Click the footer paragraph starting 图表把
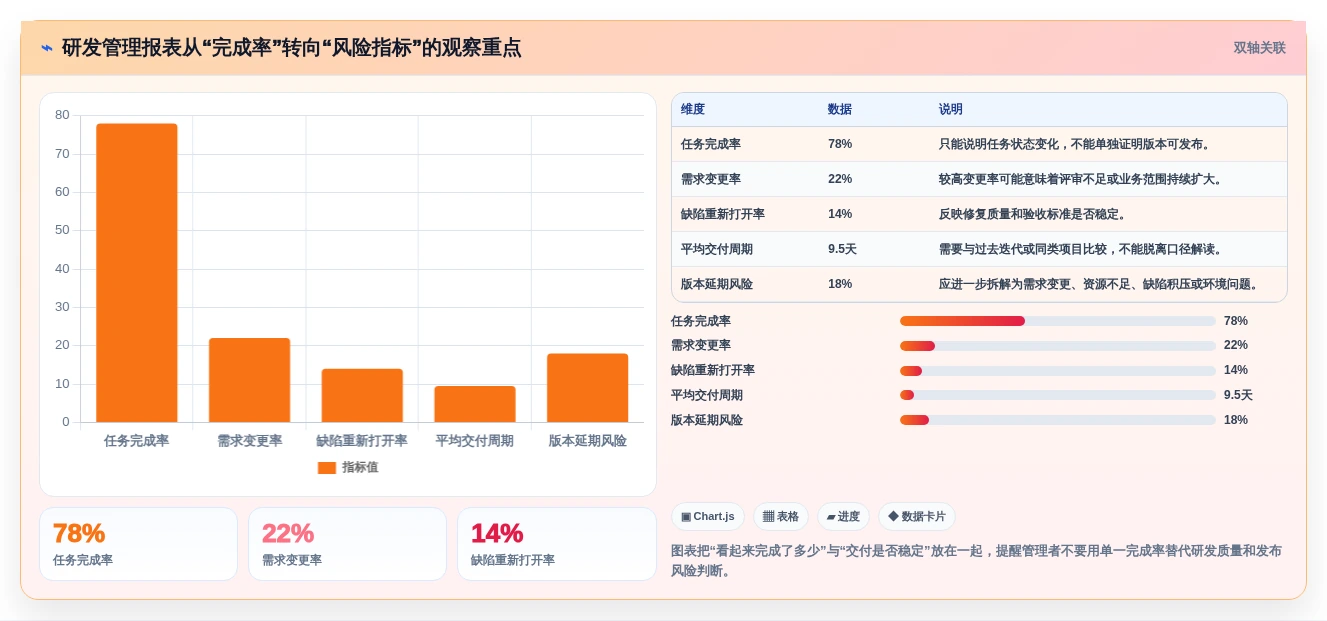Screen dimensions: 1327x621 [x=976, y=561]
